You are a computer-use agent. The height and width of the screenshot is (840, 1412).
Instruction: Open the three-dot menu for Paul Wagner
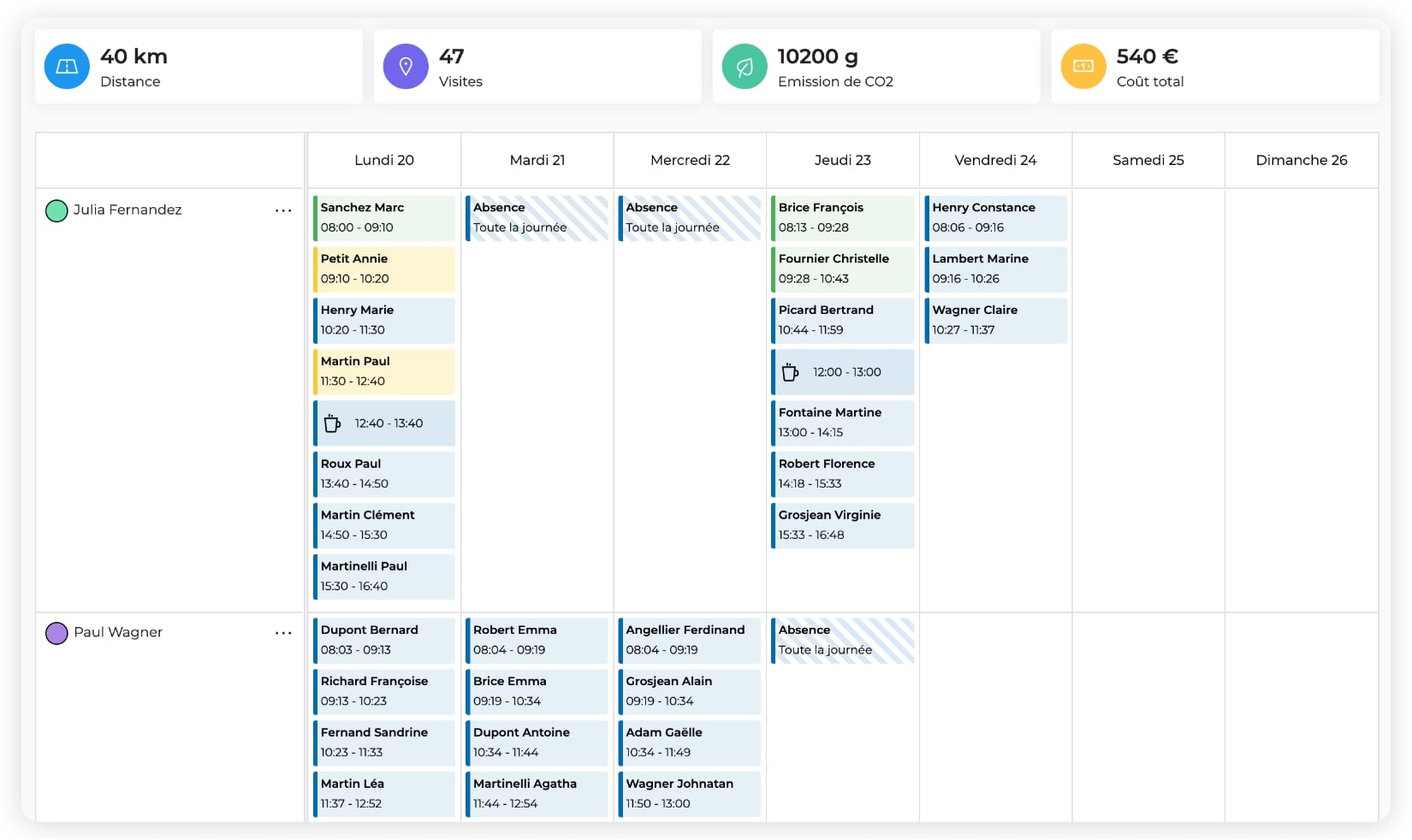pos(283,633)
